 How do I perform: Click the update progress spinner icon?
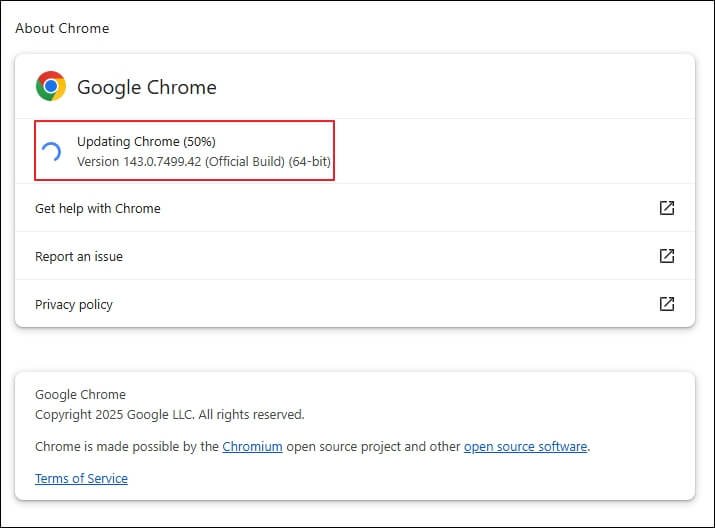coord(52,152)
